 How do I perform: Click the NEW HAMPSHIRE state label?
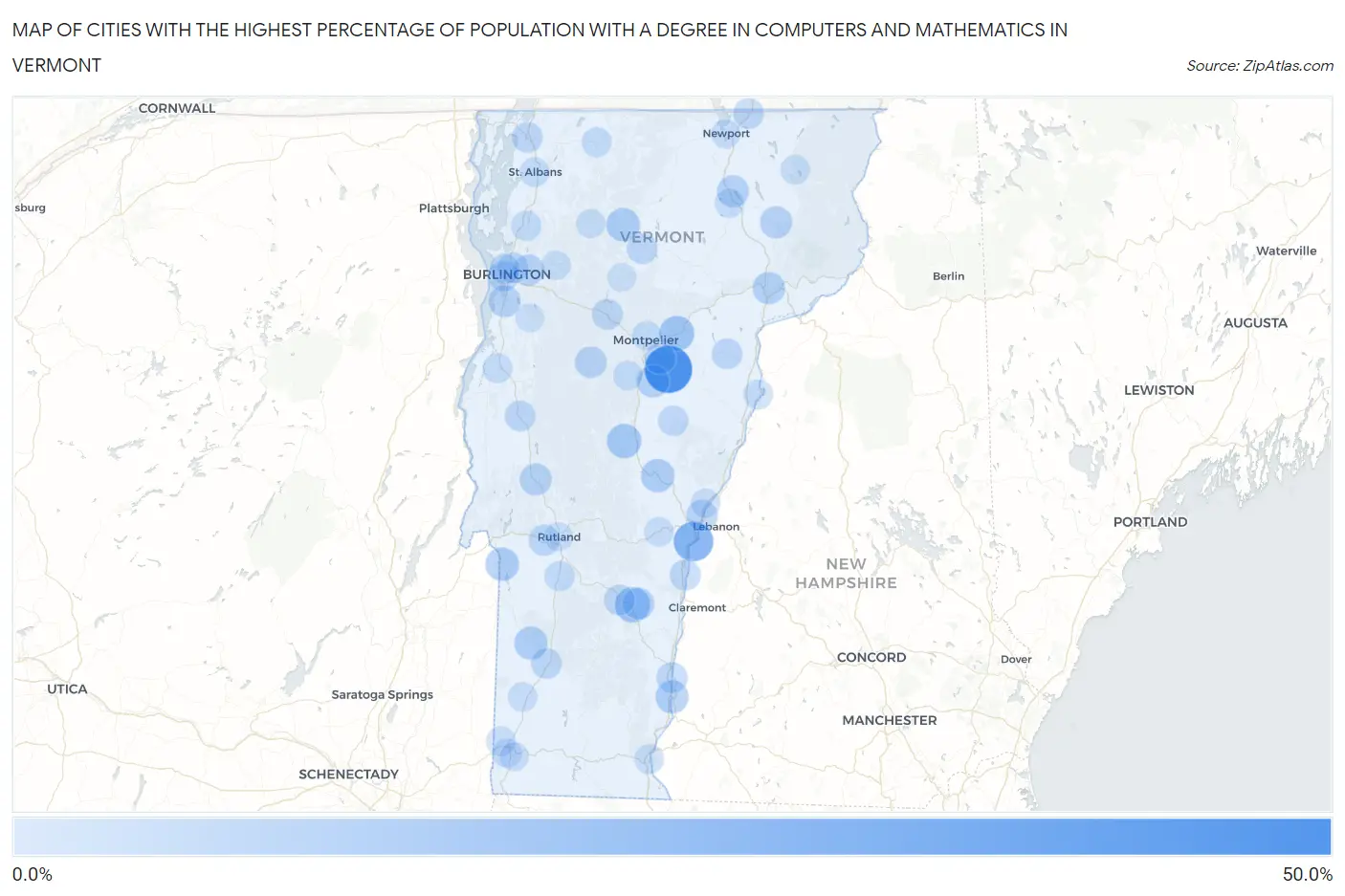(847, 574)
